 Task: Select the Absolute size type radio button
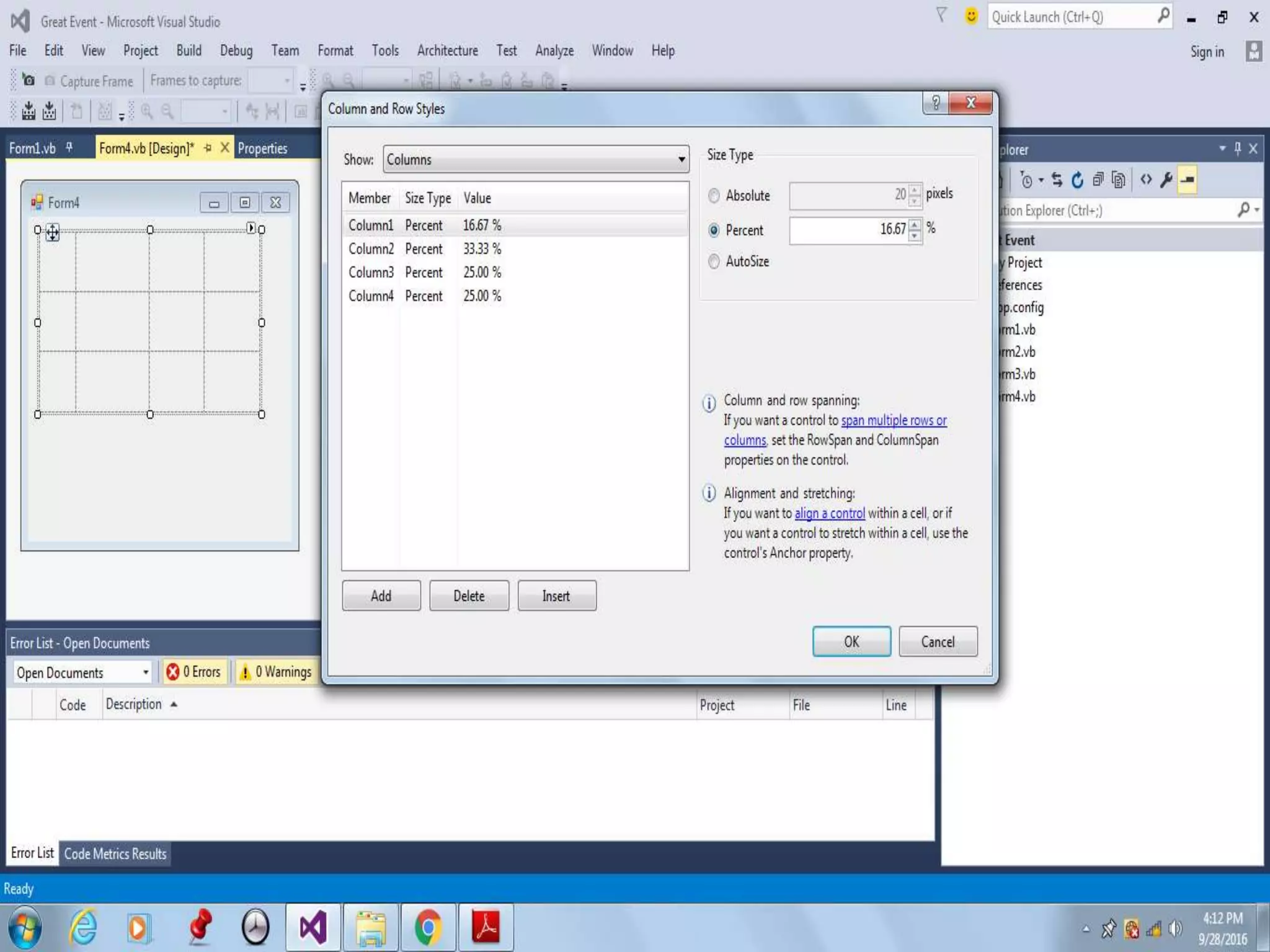pyautogui.click(x=714, y=196)
